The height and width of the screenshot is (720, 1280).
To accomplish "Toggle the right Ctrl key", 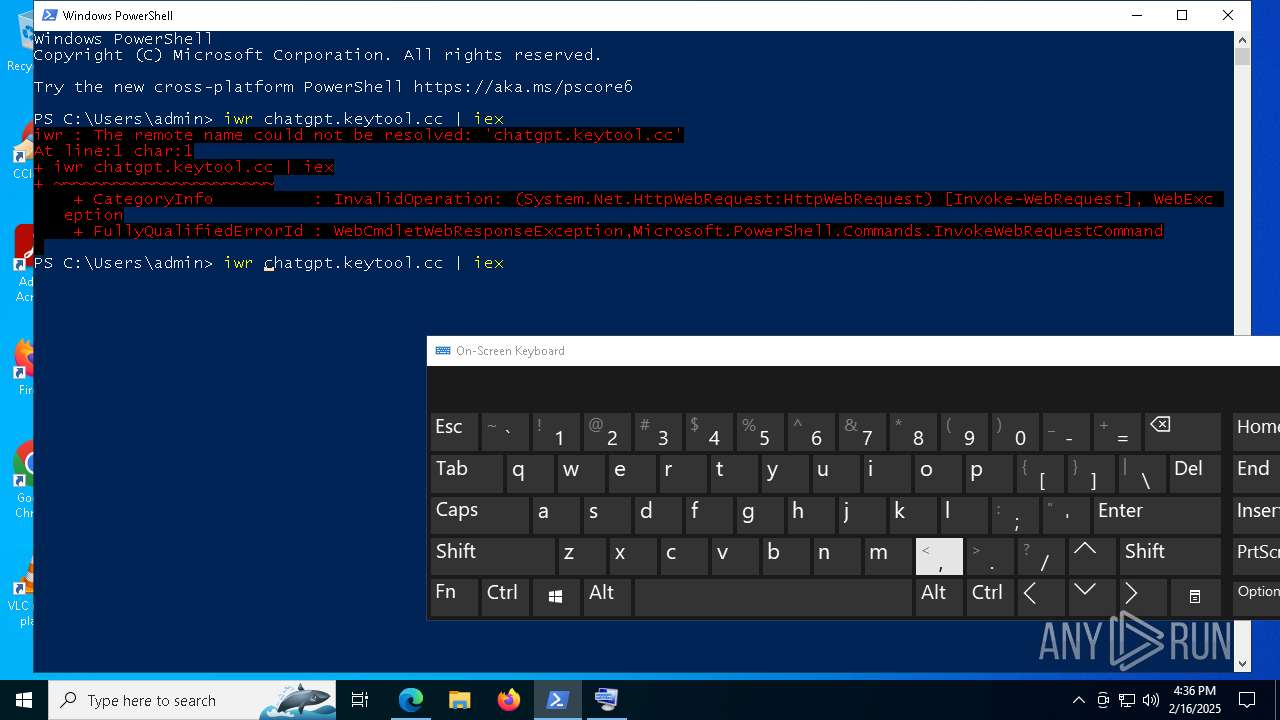I will click(x=990, y=596).
